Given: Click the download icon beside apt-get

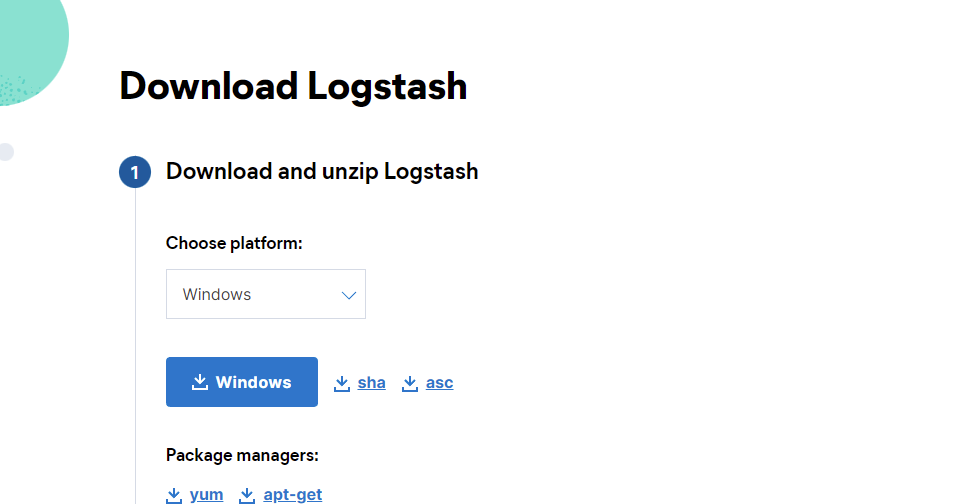Looking at the screenshot, I should pos(247,495).
